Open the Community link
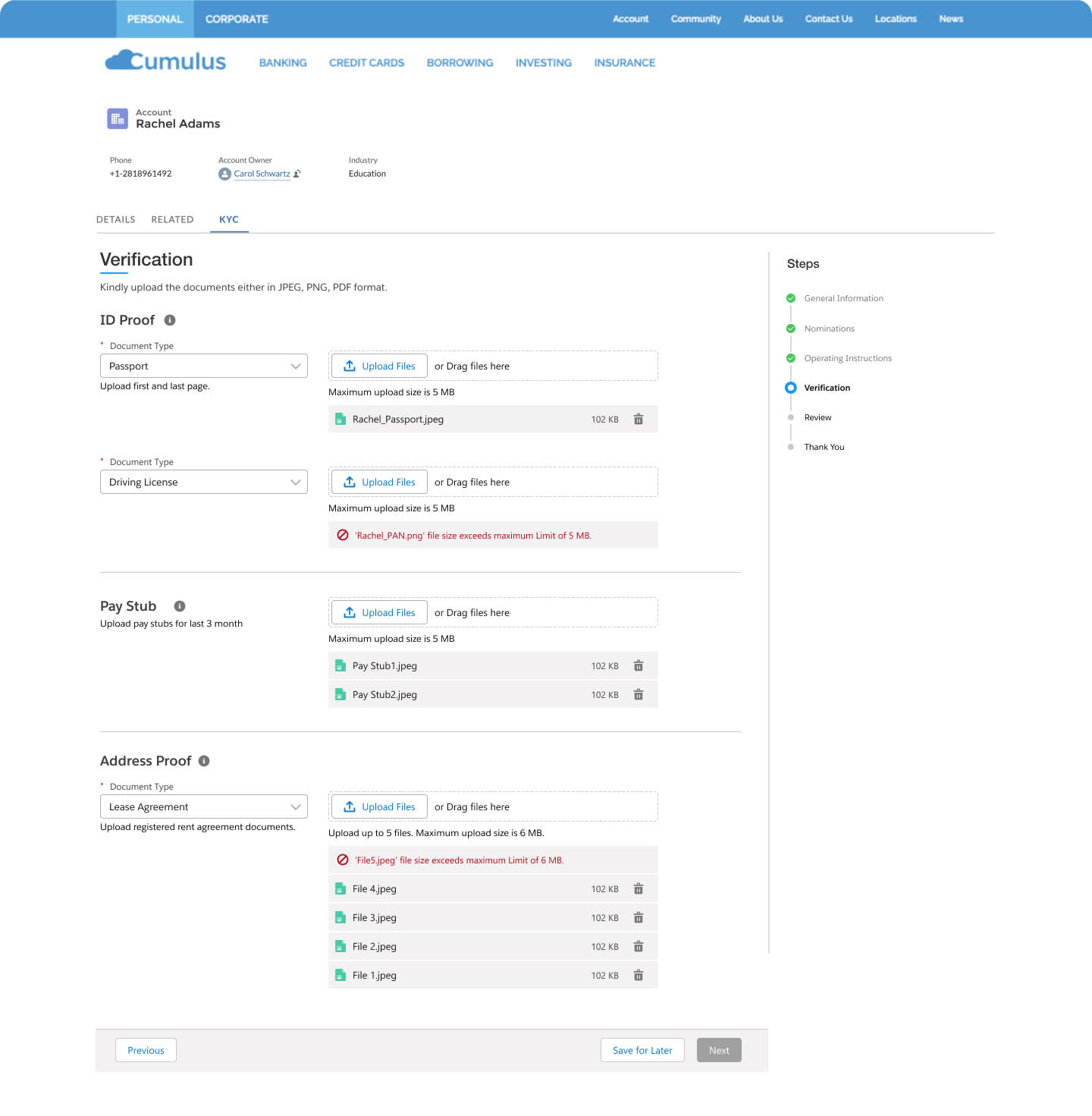This screenshot has height=1116, width=1092. click(696, 19)
